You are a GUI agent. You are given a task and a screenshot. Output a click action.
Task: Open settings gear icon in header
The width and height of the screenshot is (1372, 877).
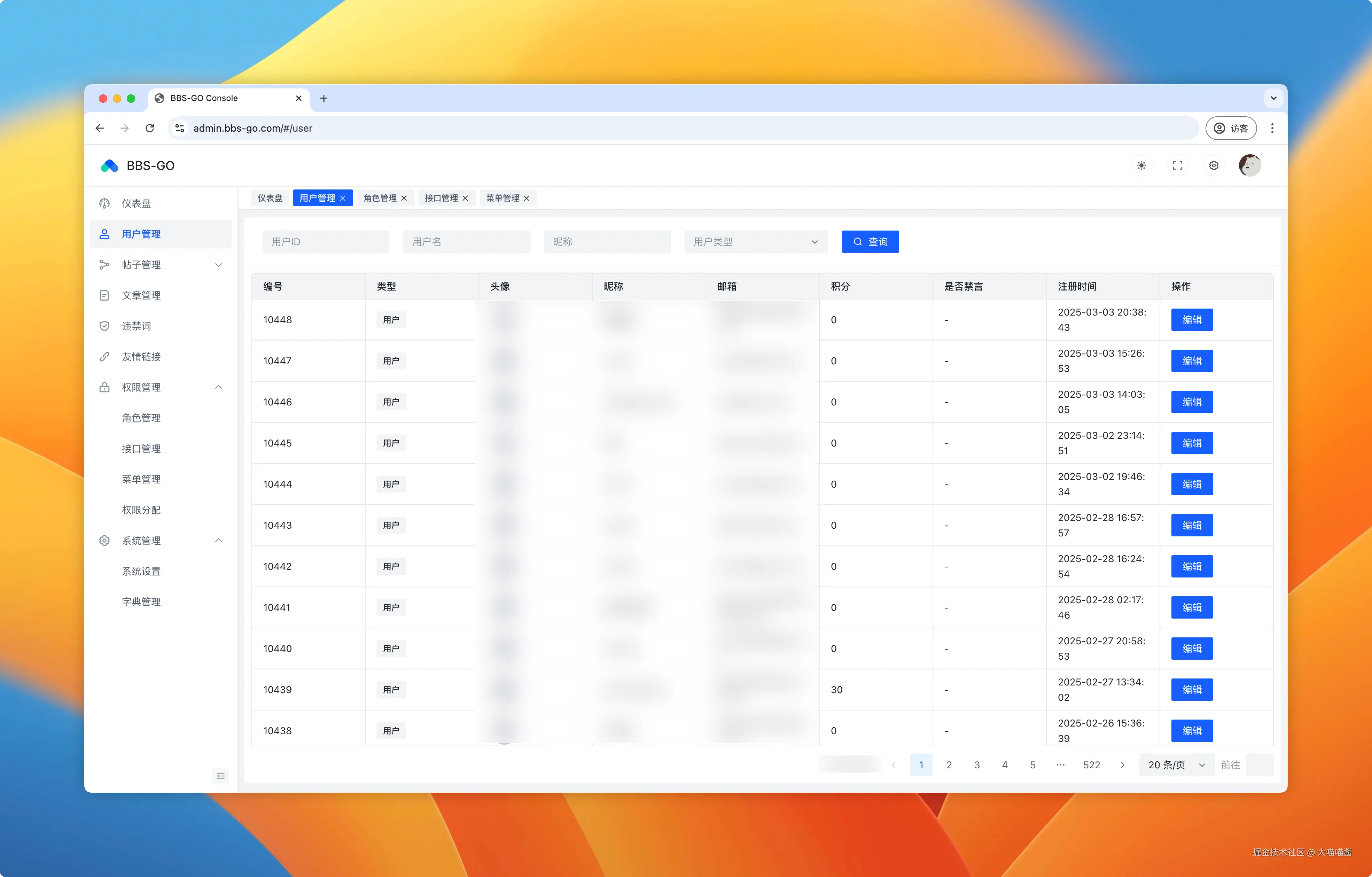tap(1214, 166)
